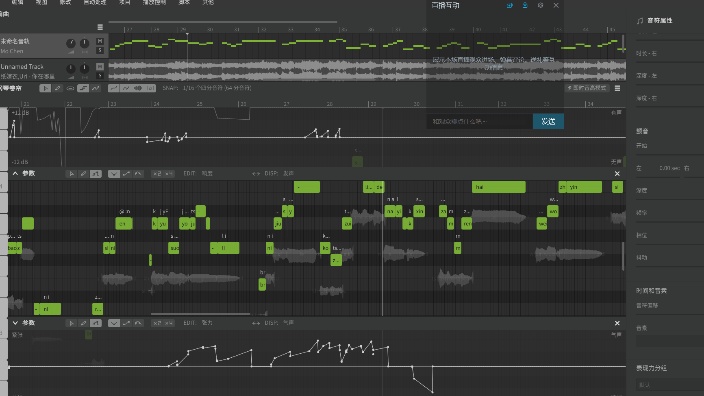Select the pencil tool in piano roll toolbar
Image resolution: width=704 pixels, height=396 pixels.
(x=57, y=88)
